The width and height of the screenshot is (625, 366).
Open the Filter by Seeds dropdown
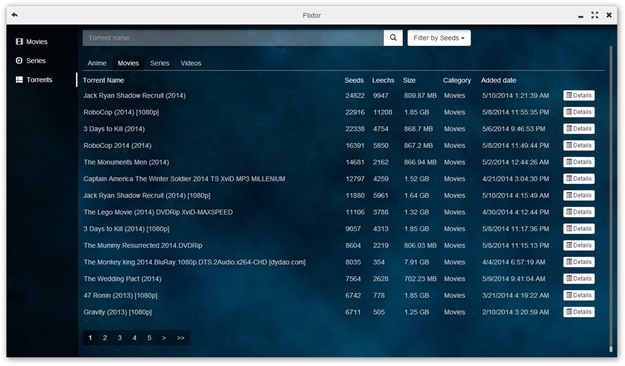(x=439, y=38)
